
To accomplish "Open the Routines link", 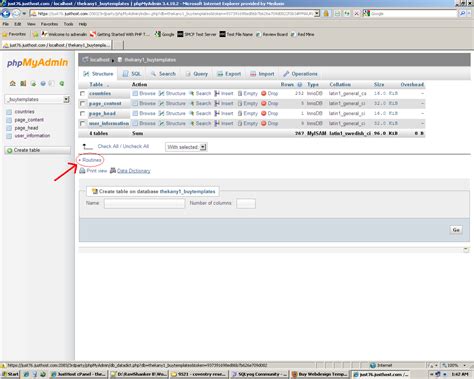I will coord(92,160).
